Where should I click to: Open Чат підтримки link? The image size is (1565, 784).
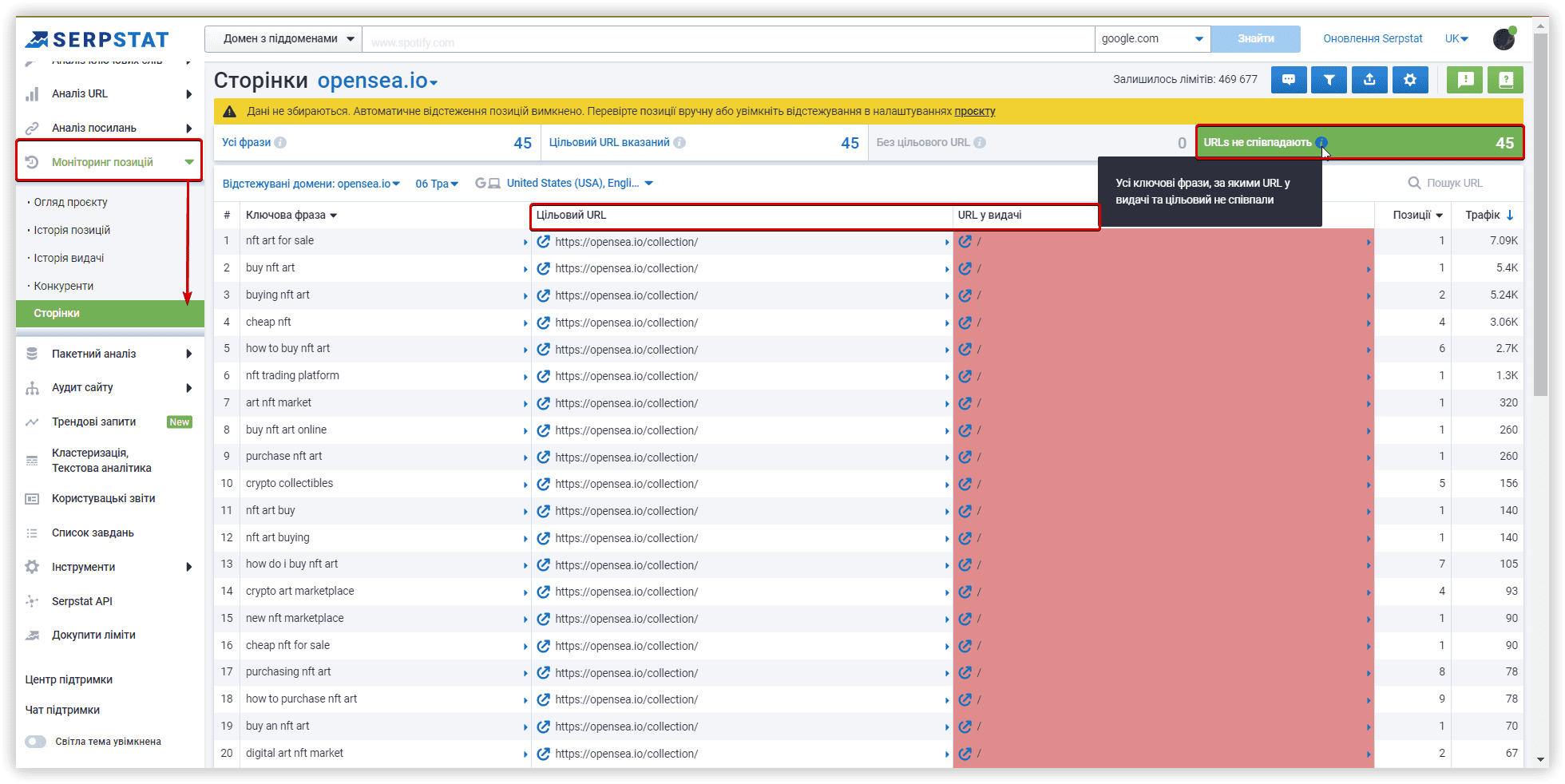coord(62,710)
